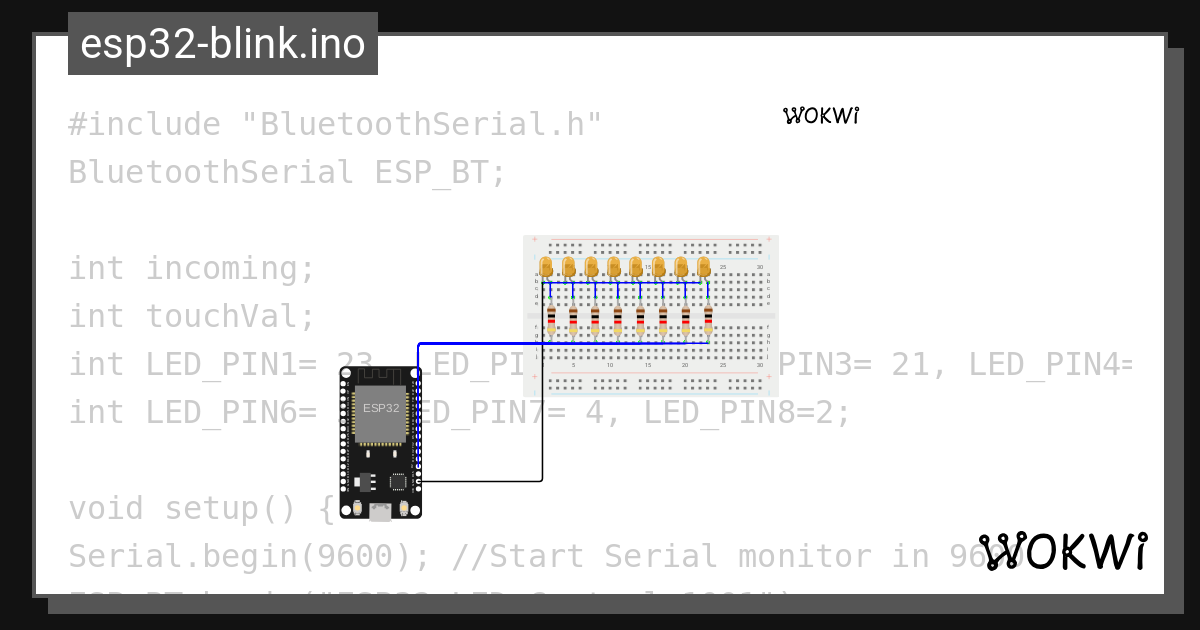Open the esp32-blink.ino file title
The image size is (1200, 630).
[x=223, y=44]
